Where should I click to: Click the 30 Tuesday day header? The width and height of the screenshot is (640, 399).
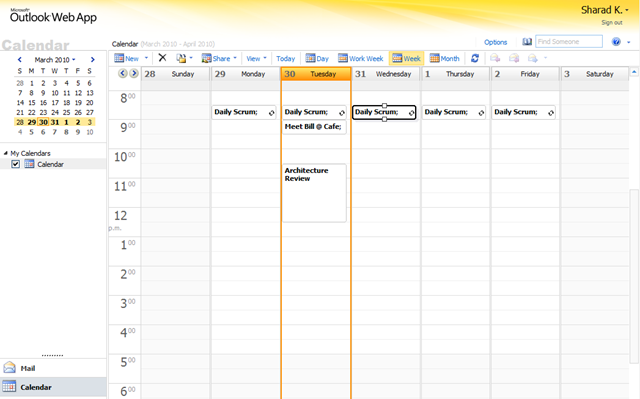tap(316, 74)
